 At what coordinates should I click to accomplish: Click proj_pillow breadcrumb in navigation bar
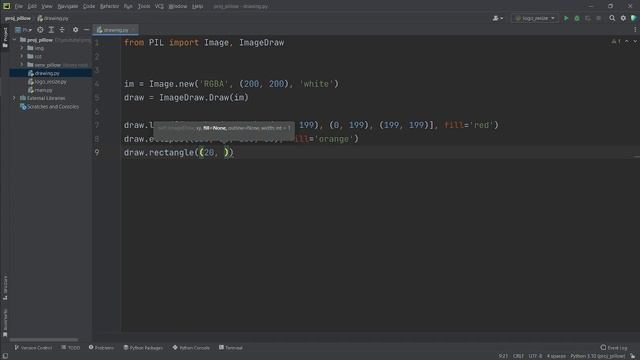click(x=18, y=18)
